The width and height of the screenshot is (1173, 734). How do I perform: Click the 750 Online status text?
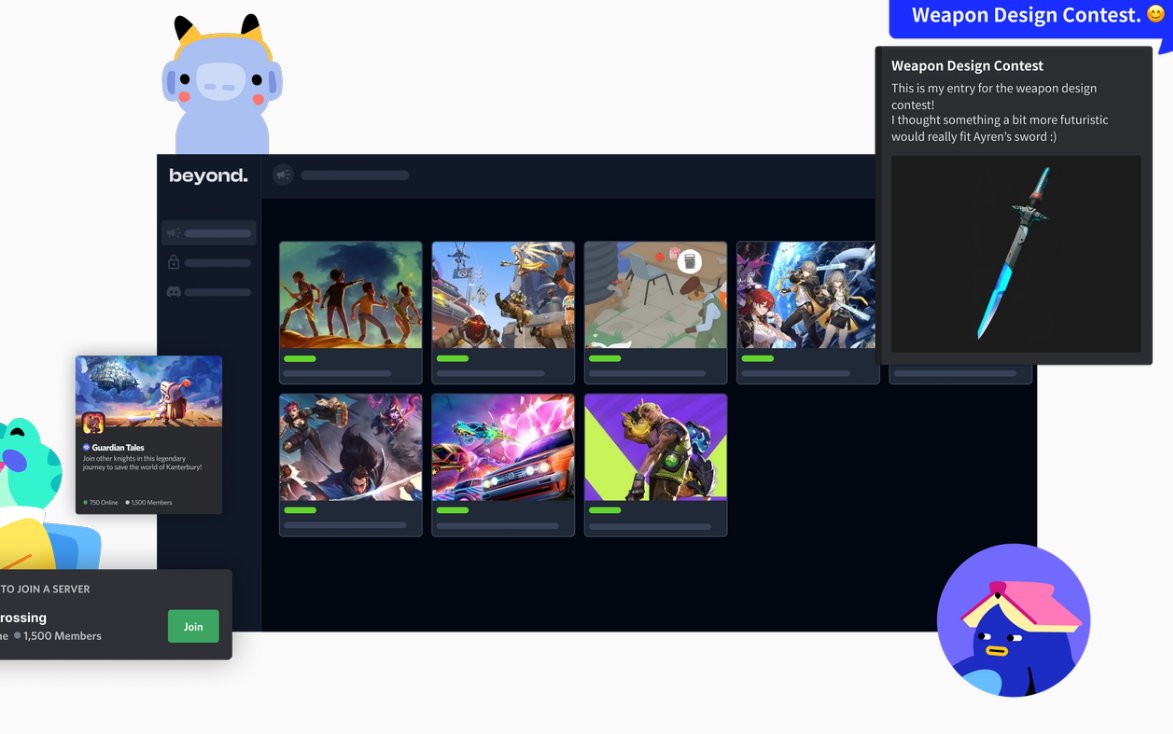pos(103,503)
